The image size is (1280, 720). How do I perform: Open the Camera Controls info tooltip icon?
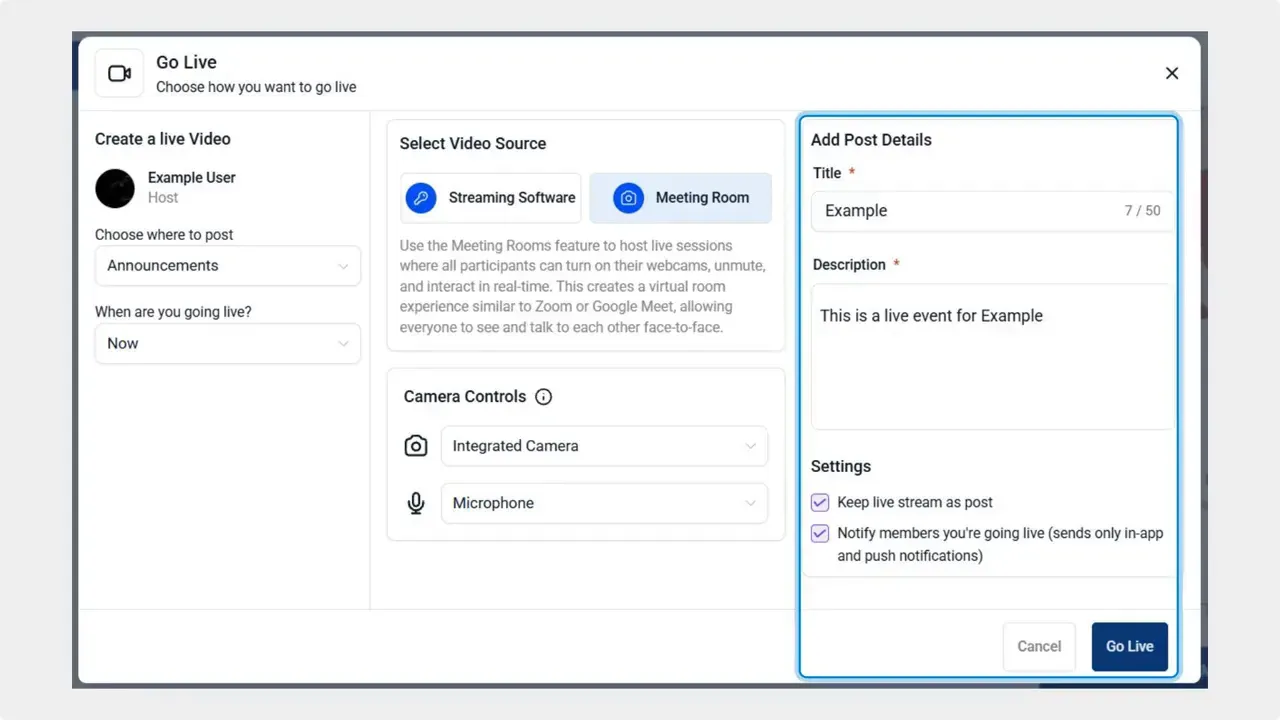coord(543,397)
